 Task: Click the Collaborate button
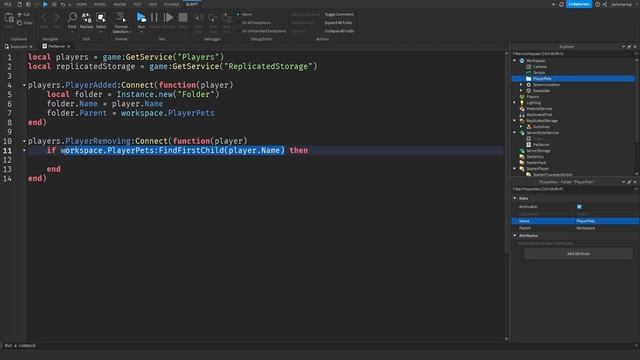pos(579,4)
